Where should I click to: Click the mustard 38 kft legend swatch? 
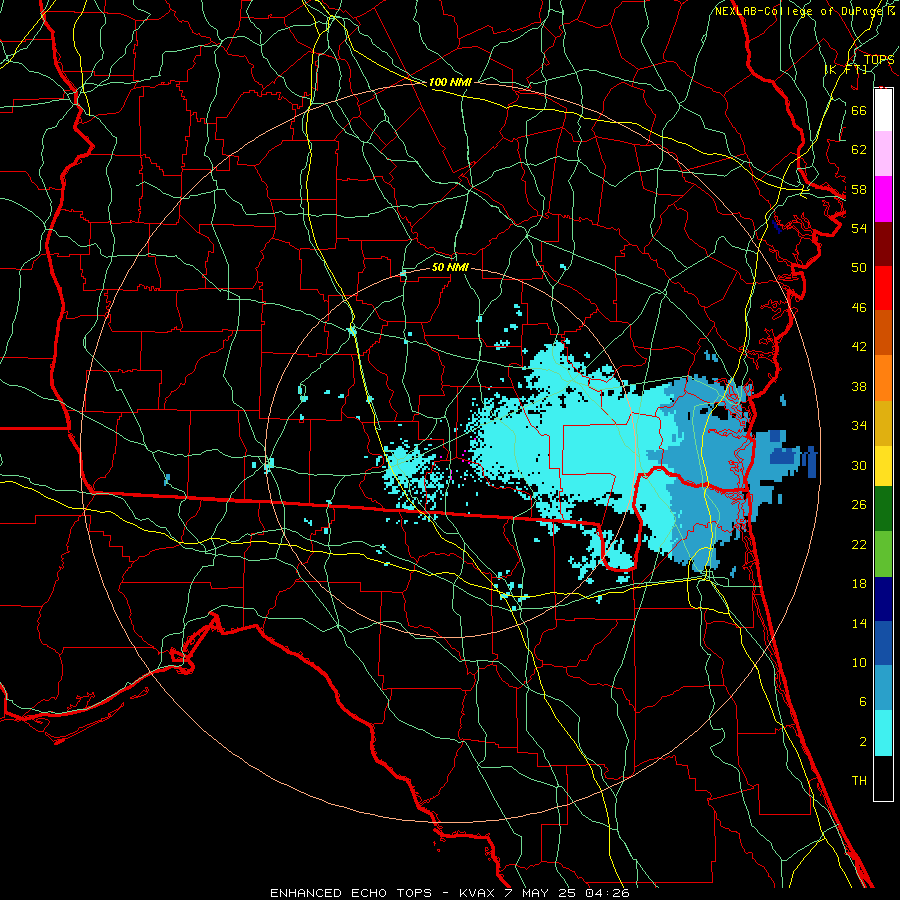(x=883, y=423)
